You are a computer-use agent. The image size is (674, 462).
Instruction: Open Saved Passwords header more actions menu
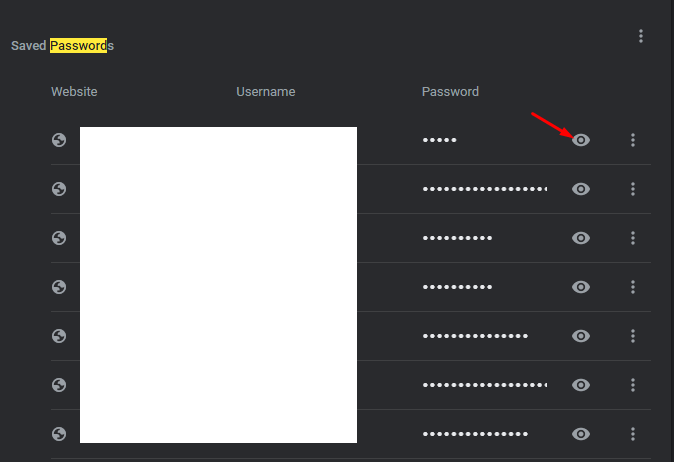pyautogui.click(x=641, y=36)
